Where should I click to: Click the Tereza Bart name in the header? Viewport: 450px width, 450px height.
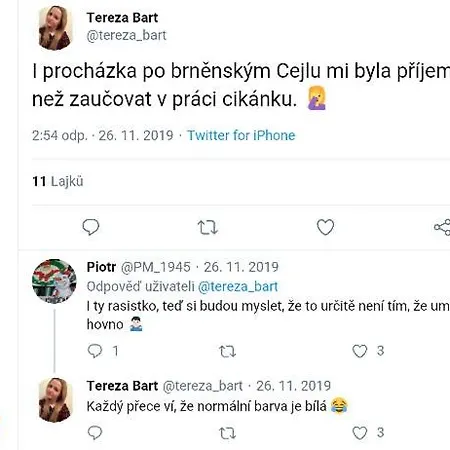click(x=122, y=18)
